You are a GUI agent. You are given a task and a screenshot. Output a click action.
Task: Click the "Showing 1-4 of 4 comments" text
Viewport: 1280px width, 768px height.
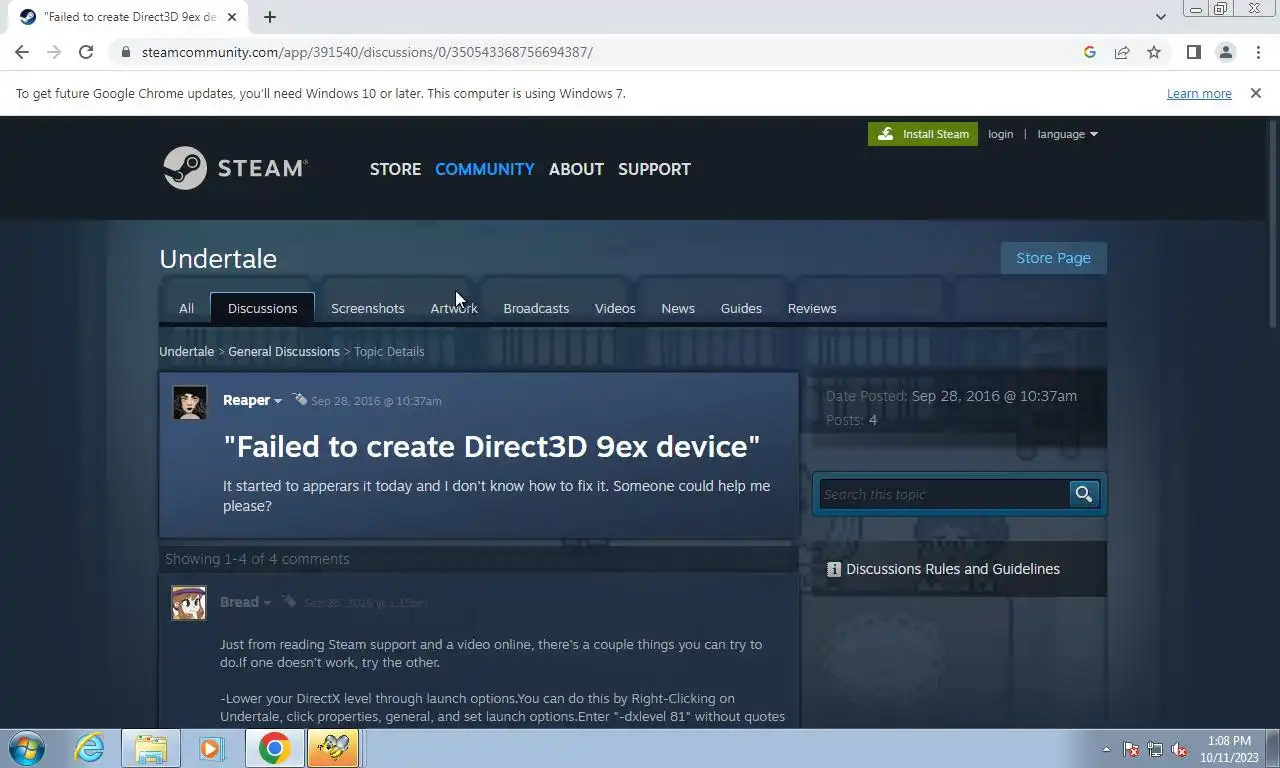tap(257, 559)
